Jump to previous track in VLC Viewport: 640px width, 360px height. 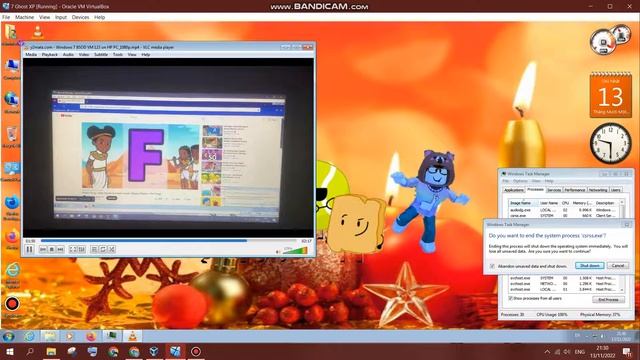[43, 249]
